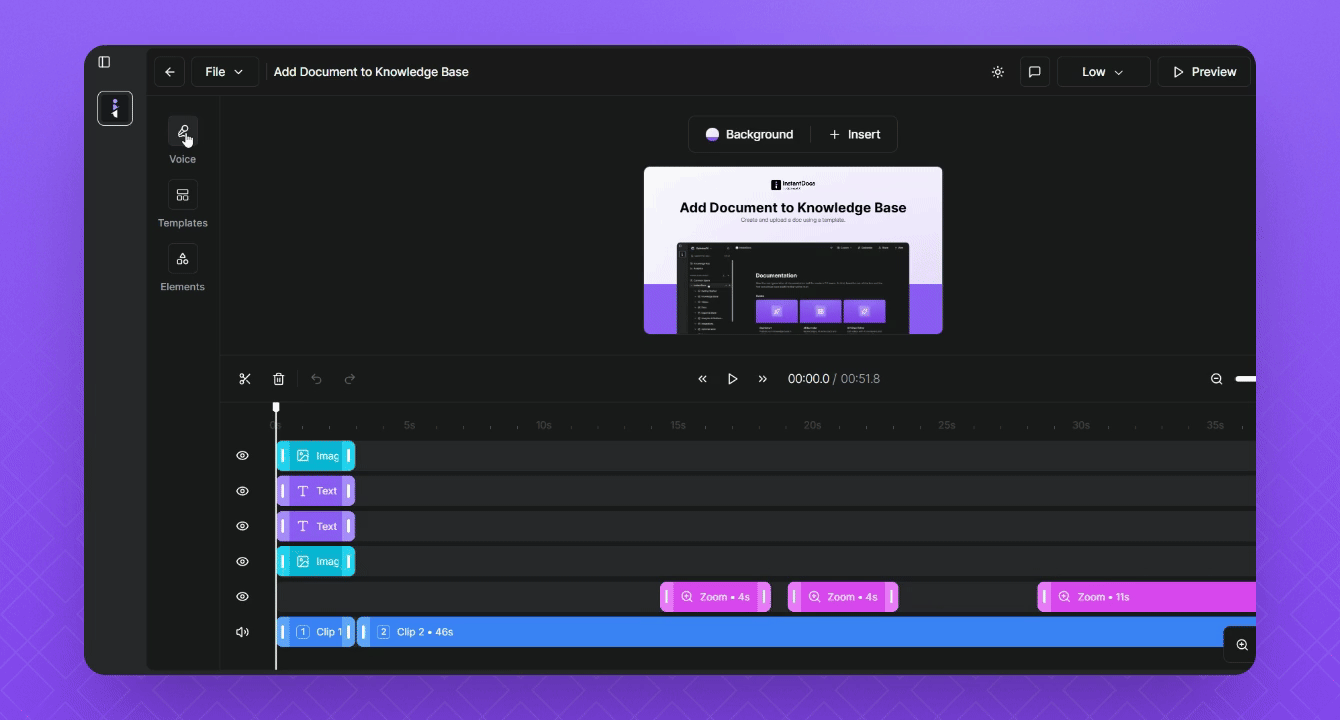This screenshot has height=720, width=1340.
Task: Select the scissors split tool
Action: pyautogui.click(x=245, y=379)
